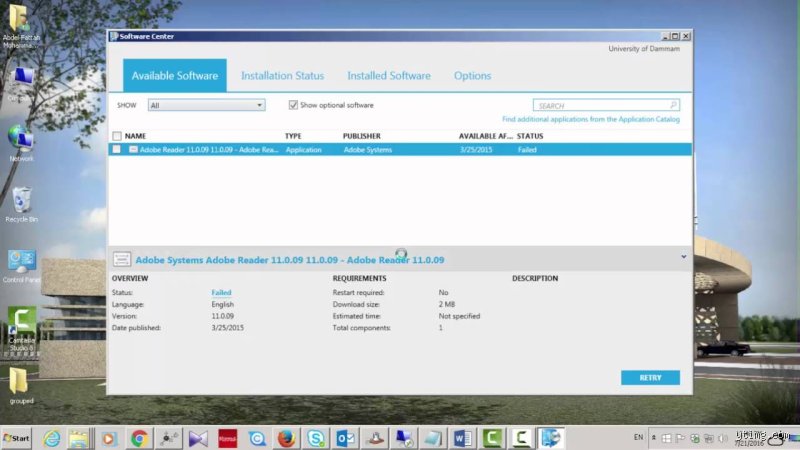This screenshot has height=450, width=800.
Task: Open Google Chrome from the taskbar
Action: pyautogui.click(x=139, y=438)
